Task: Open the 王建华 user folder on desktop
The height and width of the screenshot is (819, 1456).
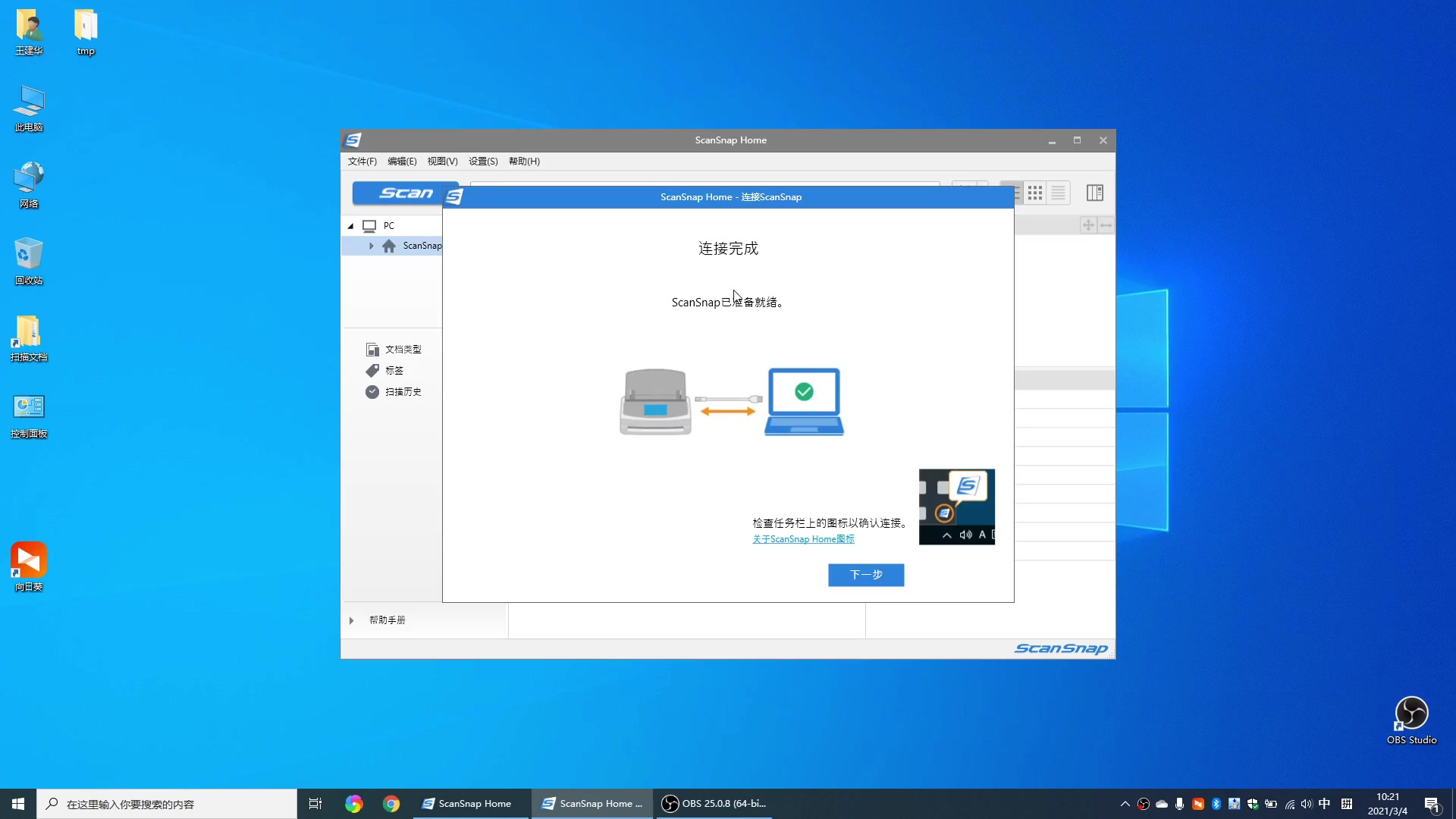Action: (x=29, y=33)
